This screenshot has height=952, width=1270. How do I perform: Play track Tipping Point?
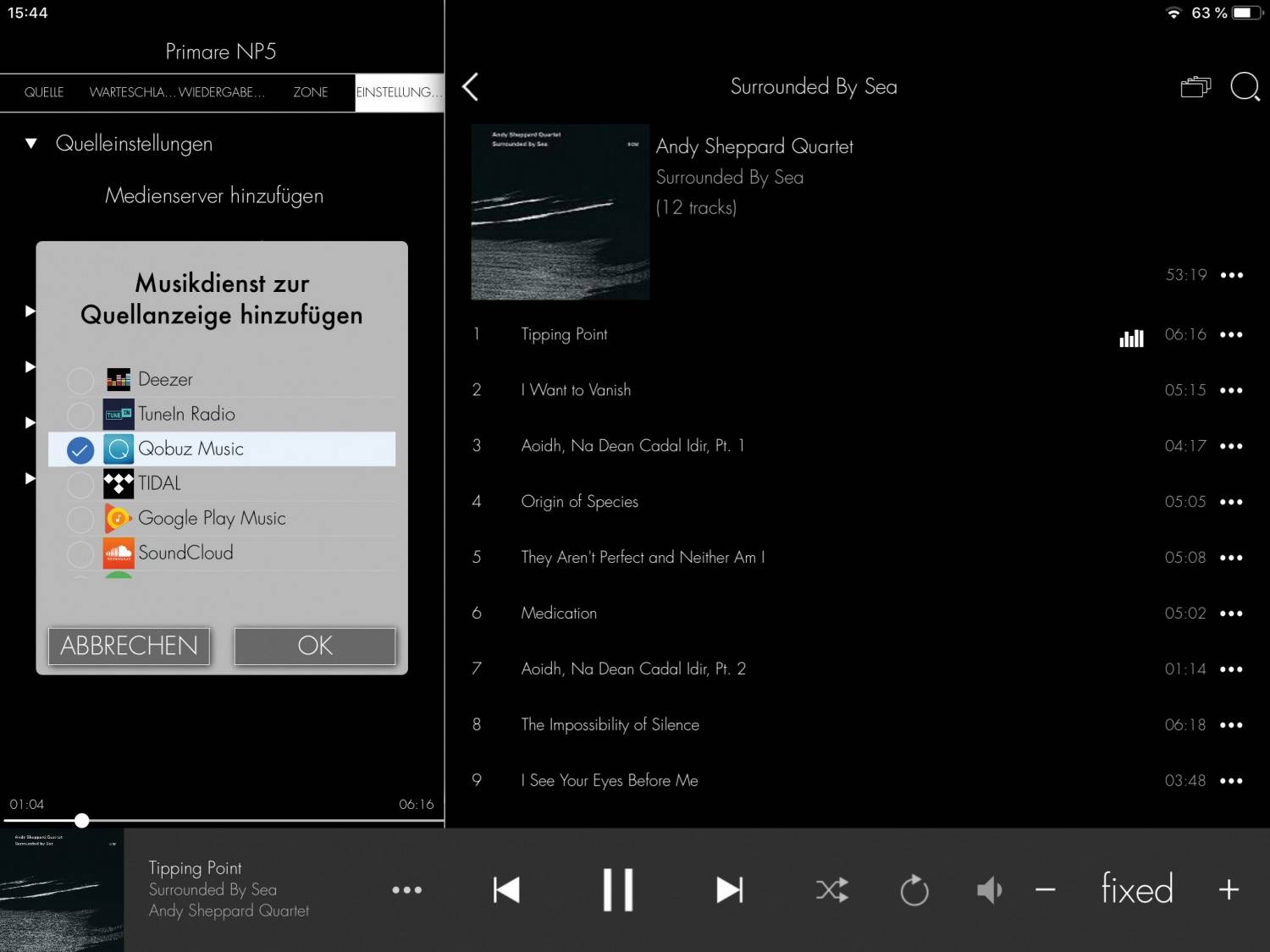(565, 334)
